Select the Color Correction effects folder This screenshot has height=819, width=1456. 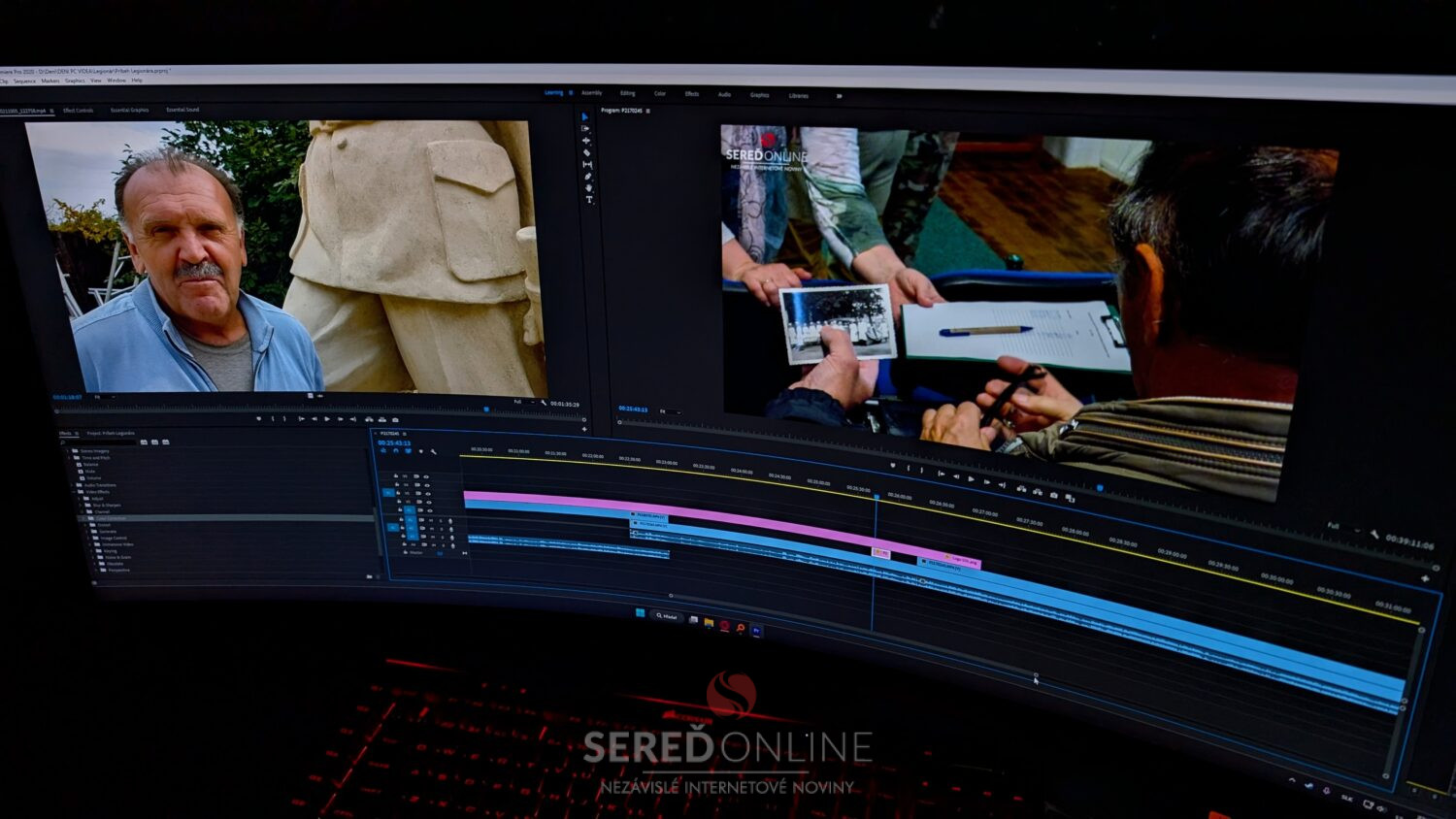[x=225, y=518]
